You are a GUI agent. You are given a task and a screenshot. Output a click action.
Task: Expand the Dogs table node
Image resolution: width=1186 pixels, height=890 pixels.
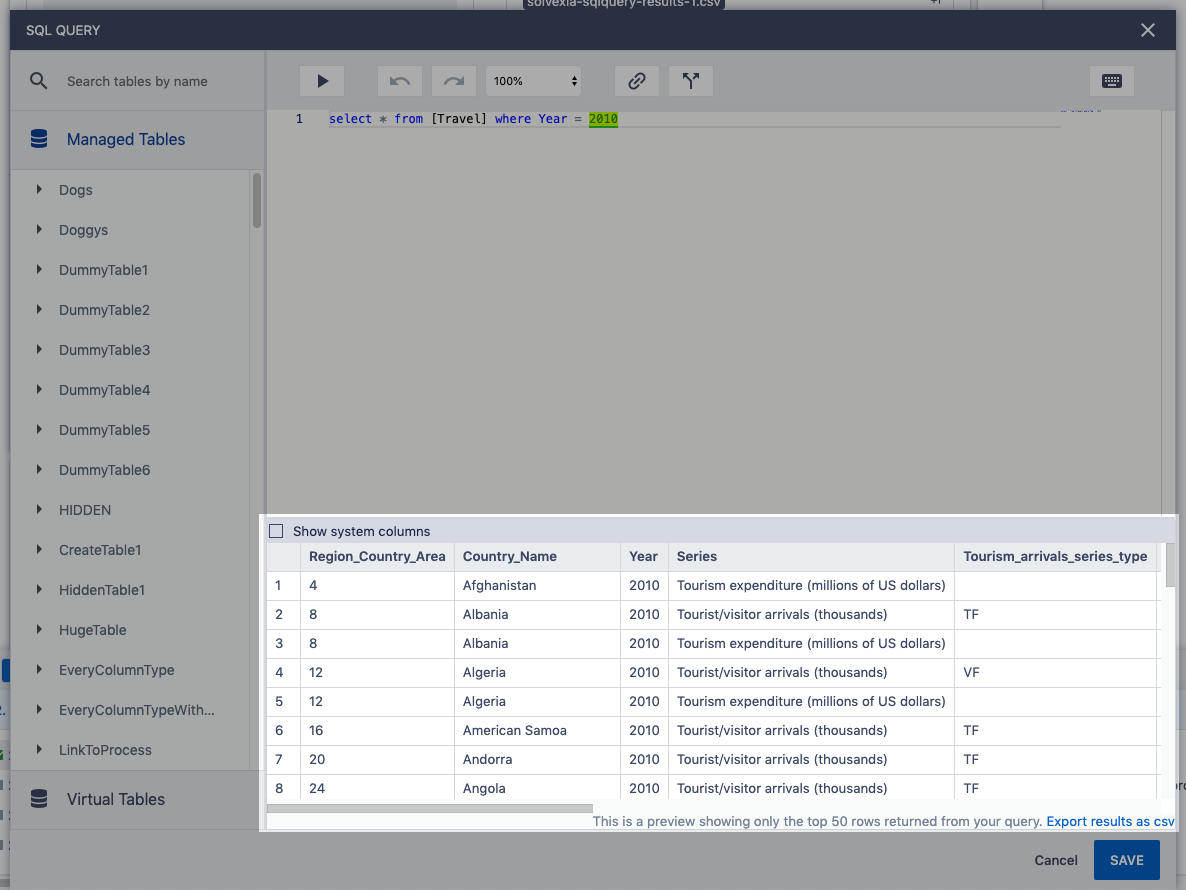pyautogui.click(x=39, y=189)
